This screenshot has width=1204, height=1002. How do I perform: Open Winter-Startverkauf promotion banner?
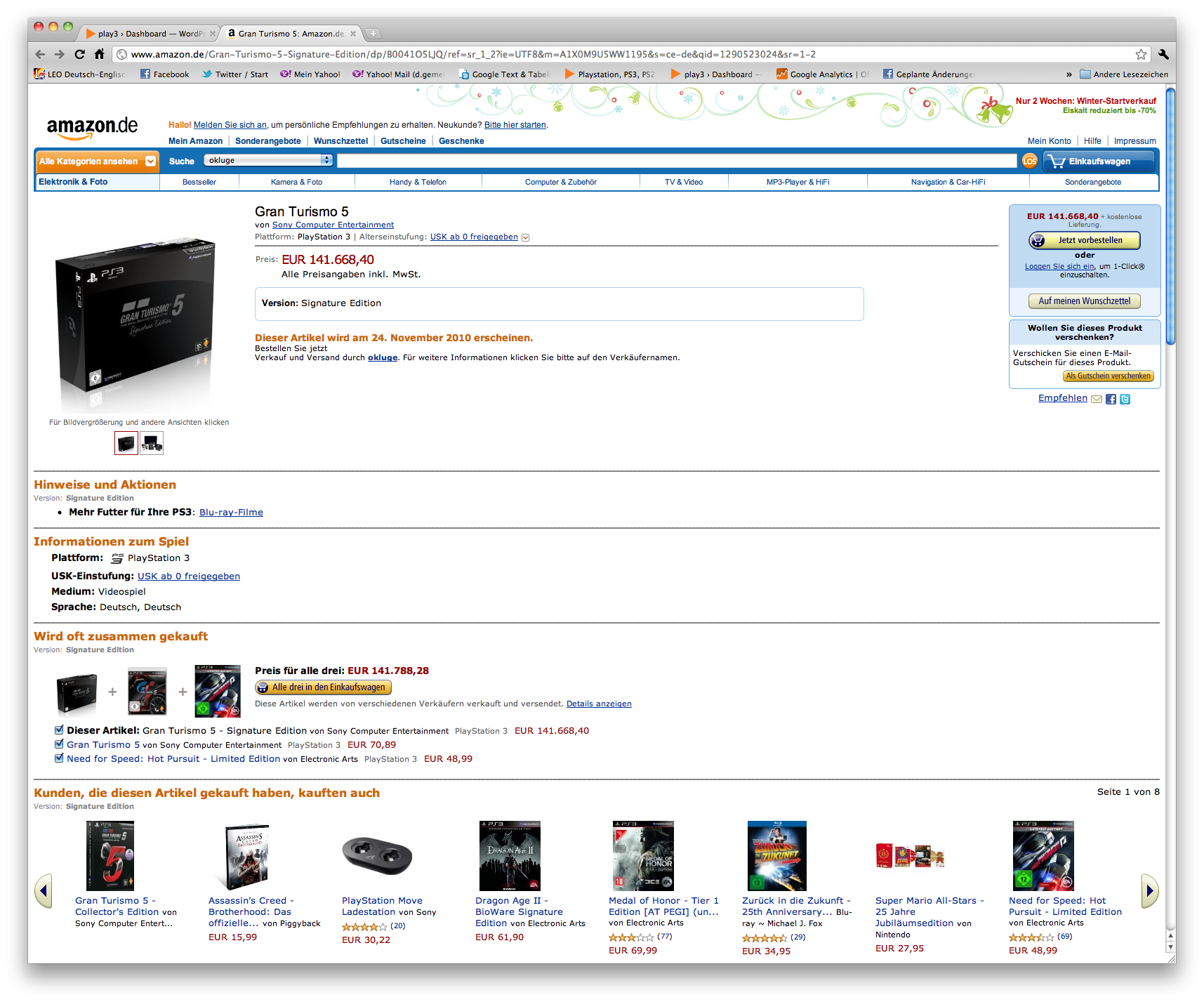pos(1085,105)
